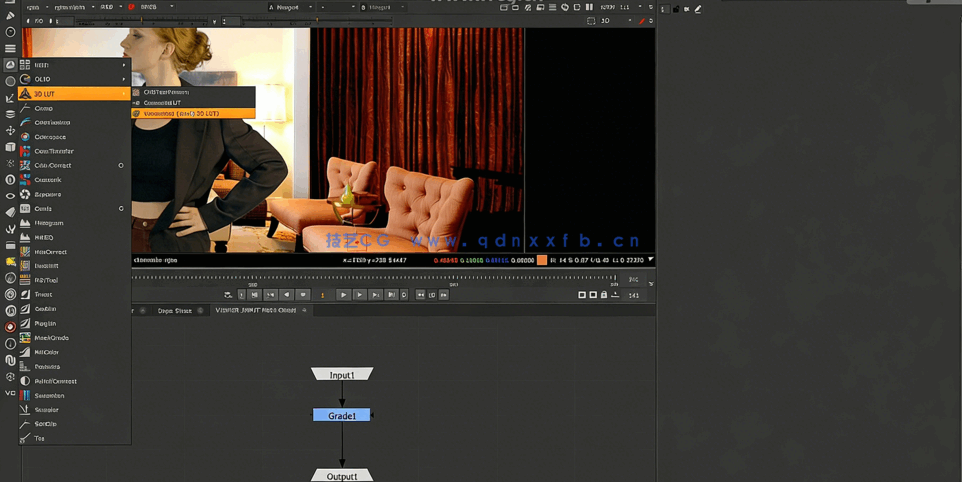Pick the Saturation node in Color menu

click(x=49, y=396)
